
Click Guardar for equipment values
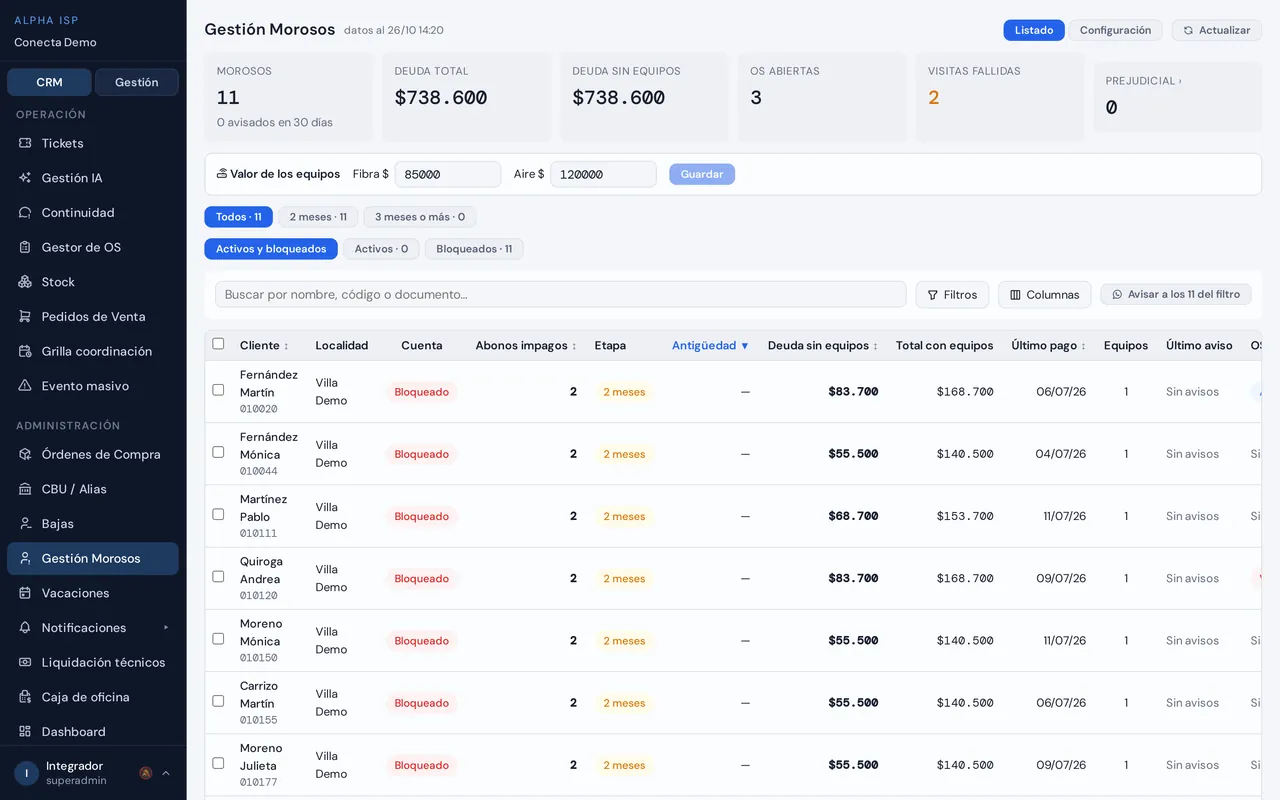click(x=702, y=174)
